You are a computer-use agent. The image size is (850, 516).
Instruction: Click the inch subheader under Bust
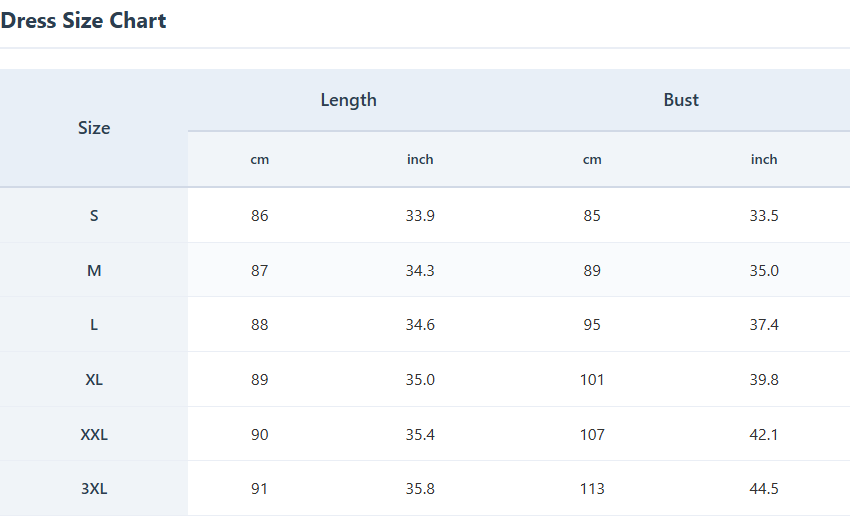coord(764,159)
